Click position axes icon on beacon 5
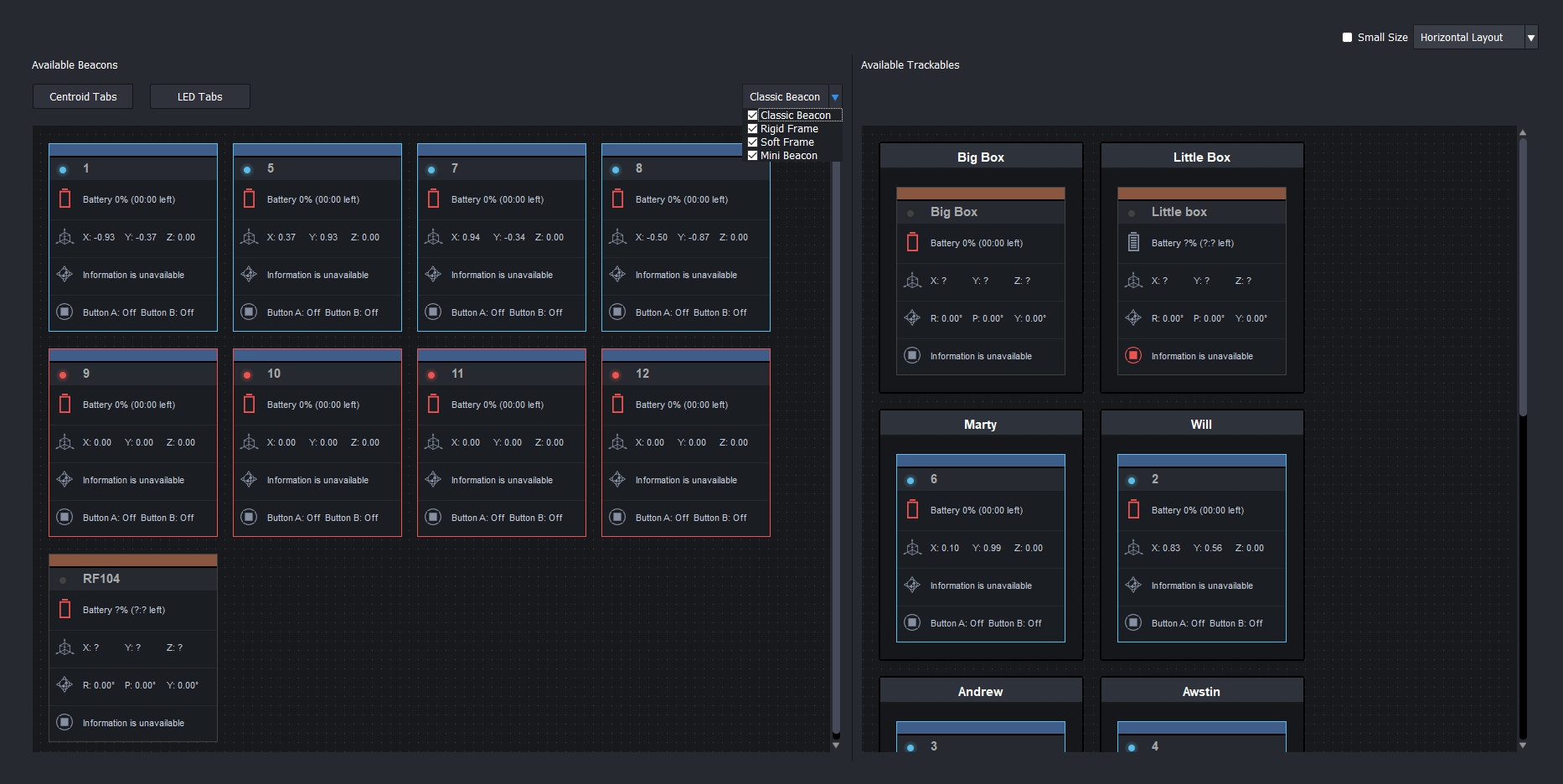Image resolution: width=1563 pixels, height=784 pixels. point(249,237)
